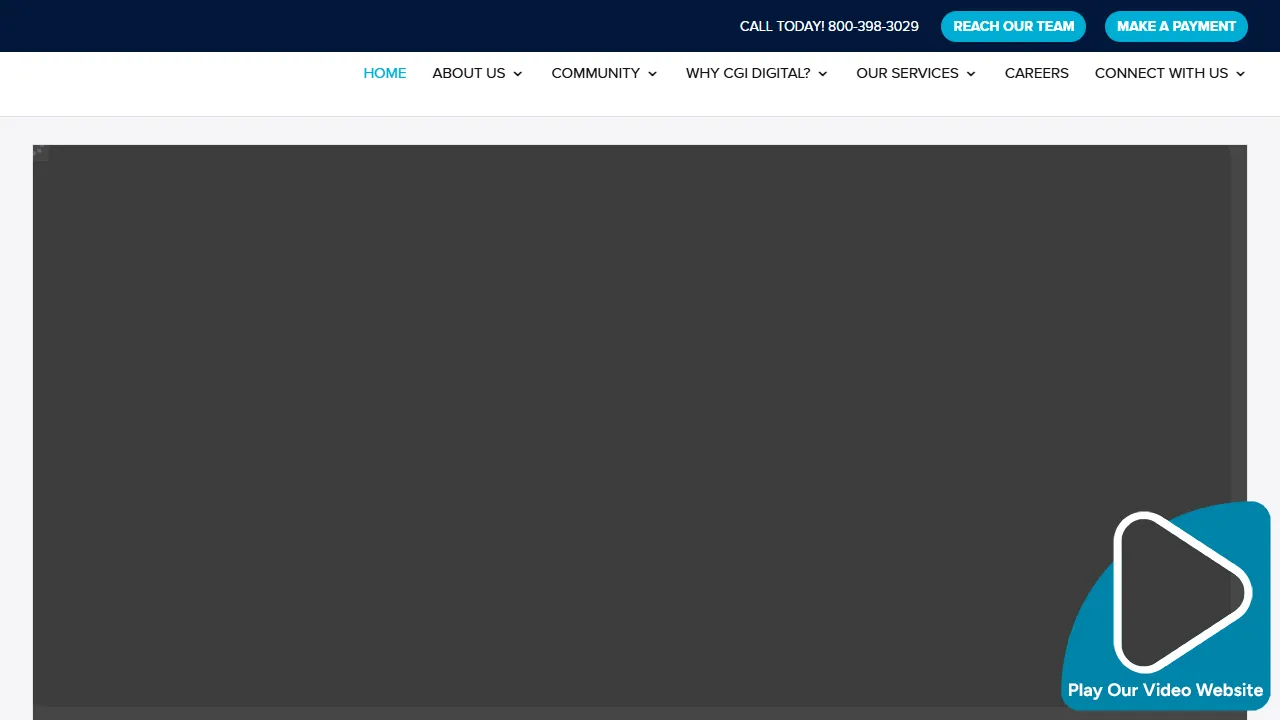Open the ABOUT US dropdown

[469, 73]
